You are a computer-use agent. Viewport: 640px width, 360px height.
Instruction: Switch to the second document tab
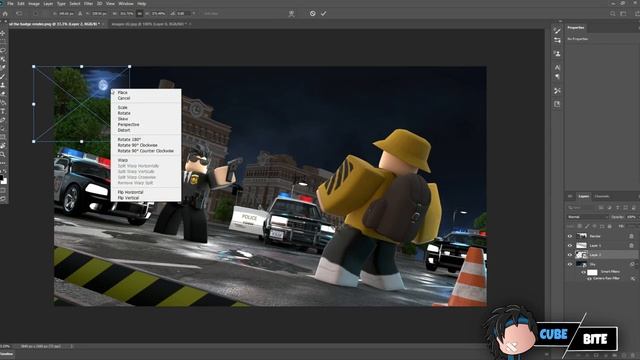pos(148,24)
